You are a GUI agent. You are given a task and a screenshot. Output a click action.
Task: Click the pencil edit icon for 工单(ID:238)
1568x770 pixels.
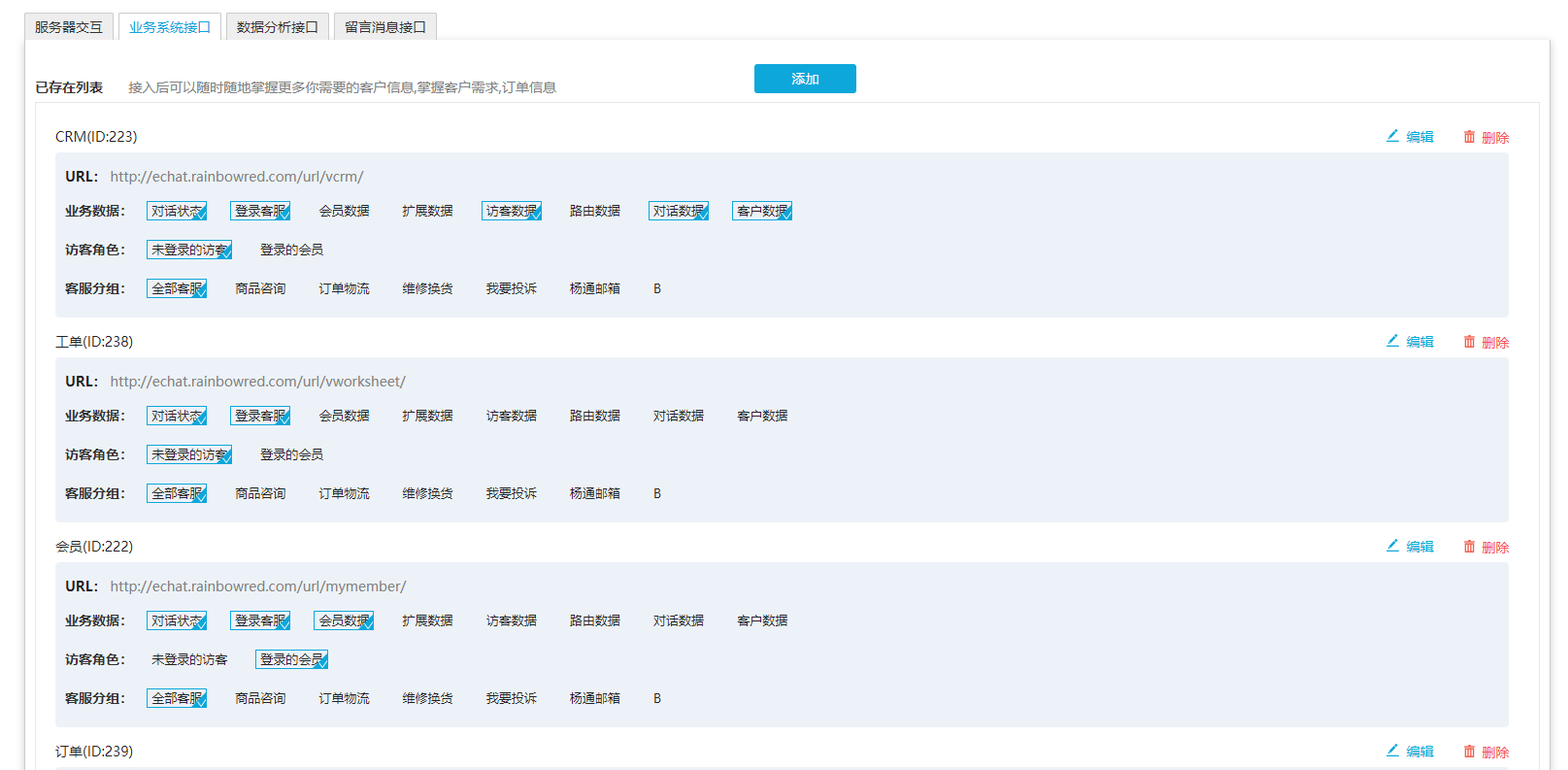tap(1392, 341)
